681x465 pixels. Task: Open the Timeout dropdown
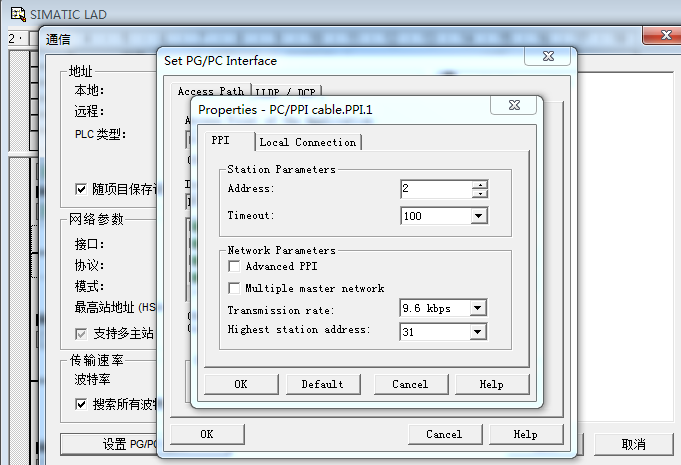478,216
